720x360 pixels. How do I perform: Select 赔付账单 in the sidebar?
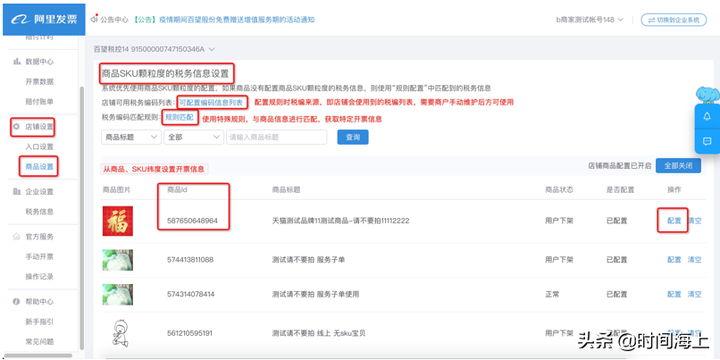coord(39,101)
